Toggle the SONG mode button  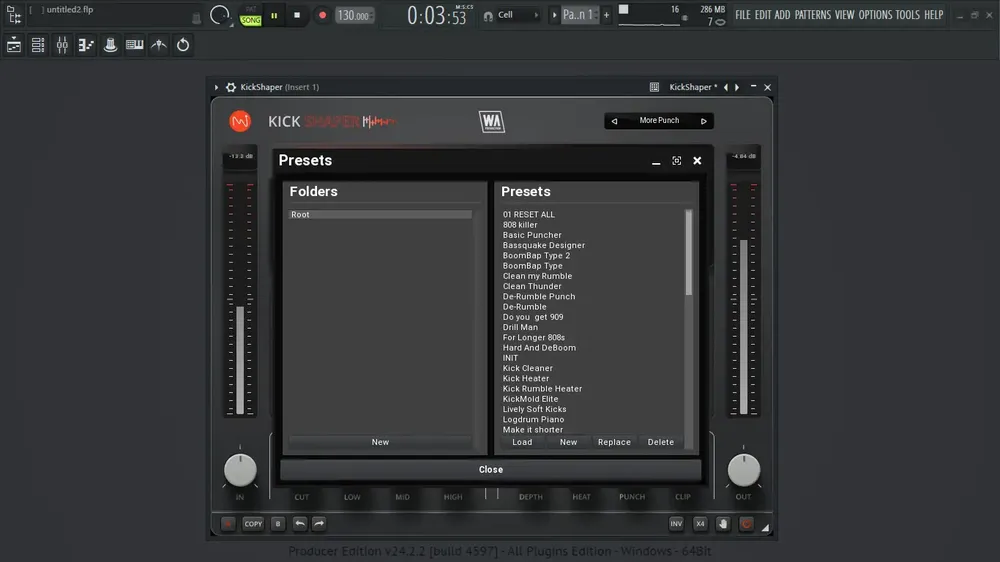pyautogui.click(x=251, y=19)
